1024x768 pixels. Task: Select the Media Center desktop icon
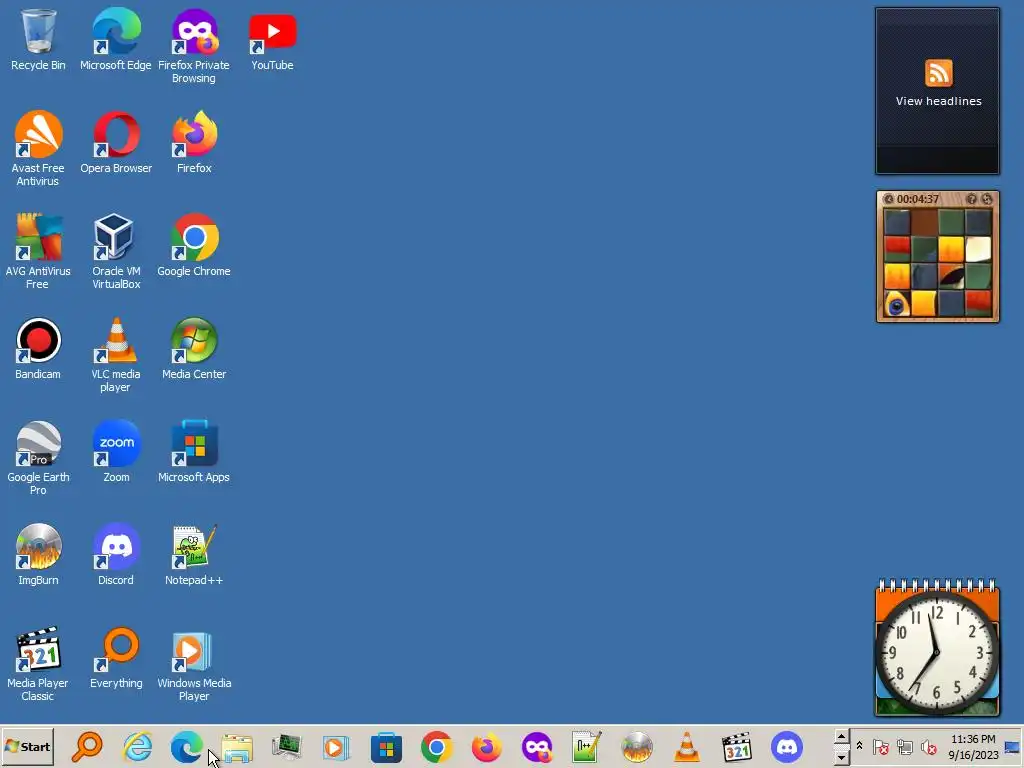coord(194,348)
